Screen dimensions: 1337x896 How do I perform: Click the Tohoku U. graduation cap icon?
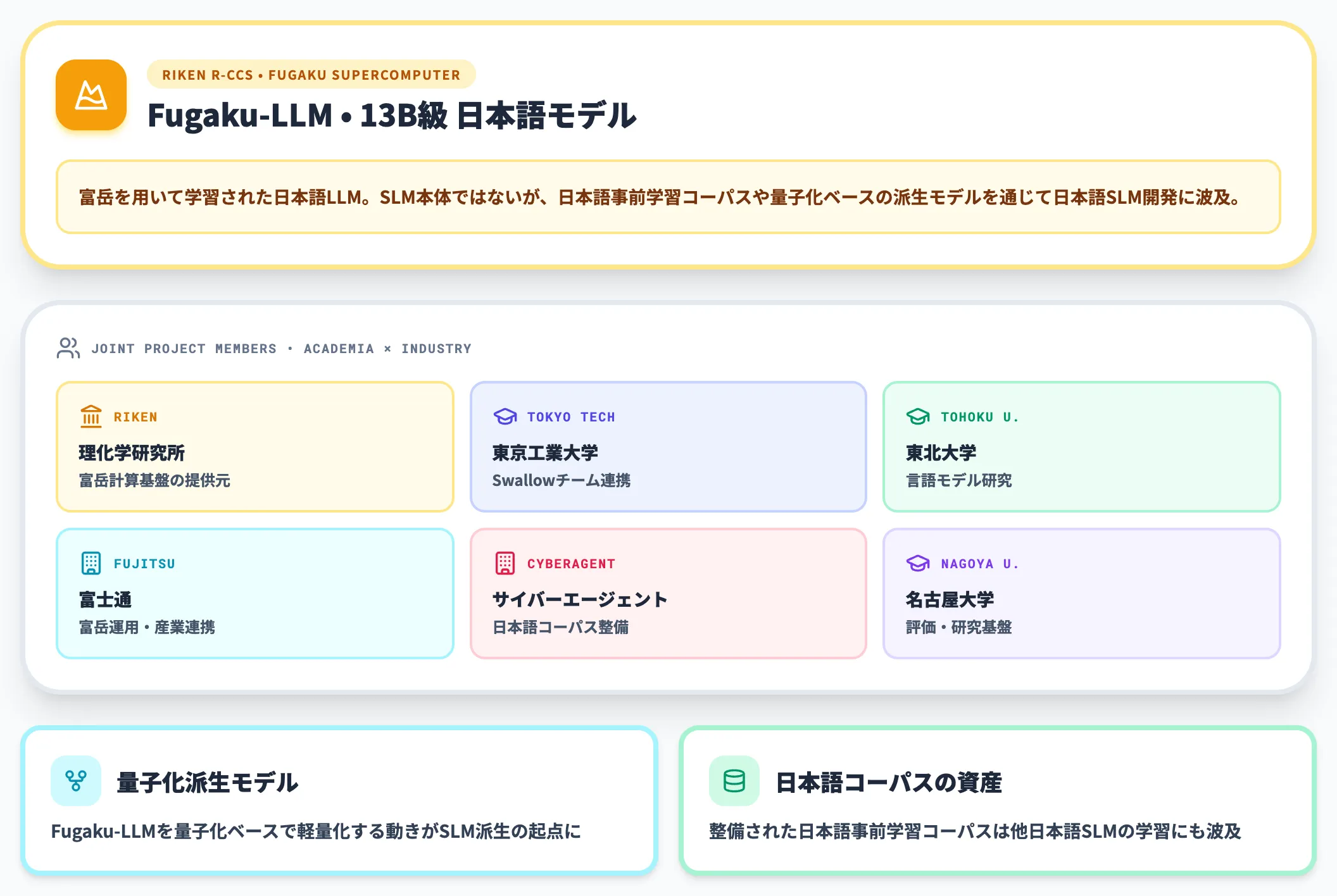coord(918,416)
